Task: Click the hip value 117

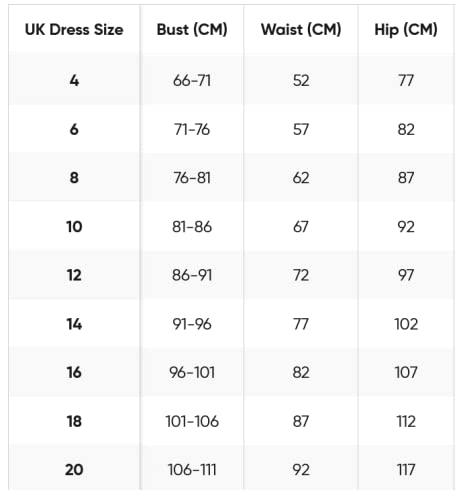Action: (406, 470)
